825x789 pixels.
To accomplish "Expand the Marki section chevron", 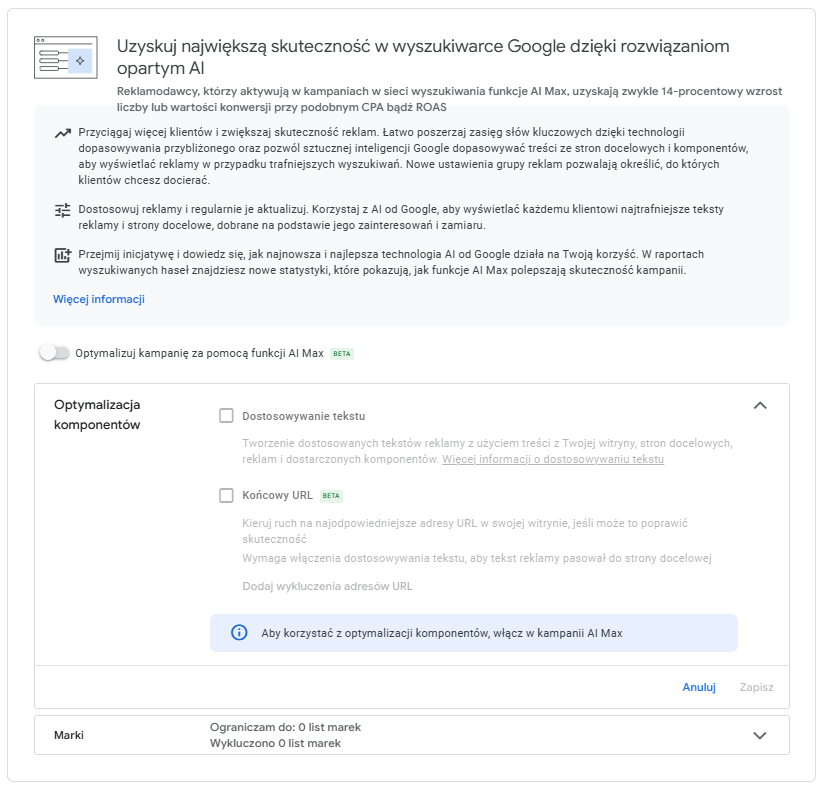I will tap(760, 735).
